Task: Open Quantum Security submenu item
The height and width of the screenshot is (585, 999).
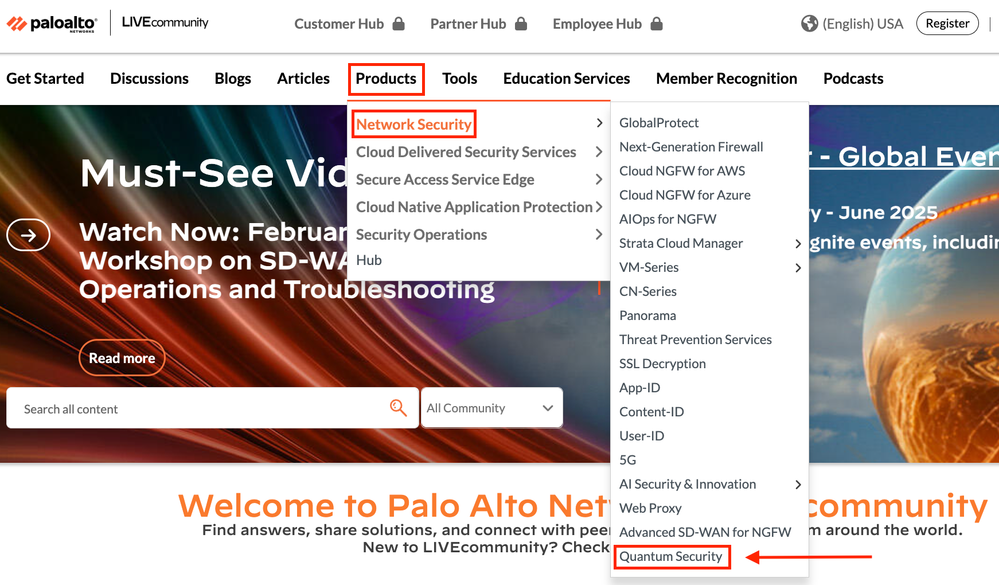Action: [x=671, y=556]
